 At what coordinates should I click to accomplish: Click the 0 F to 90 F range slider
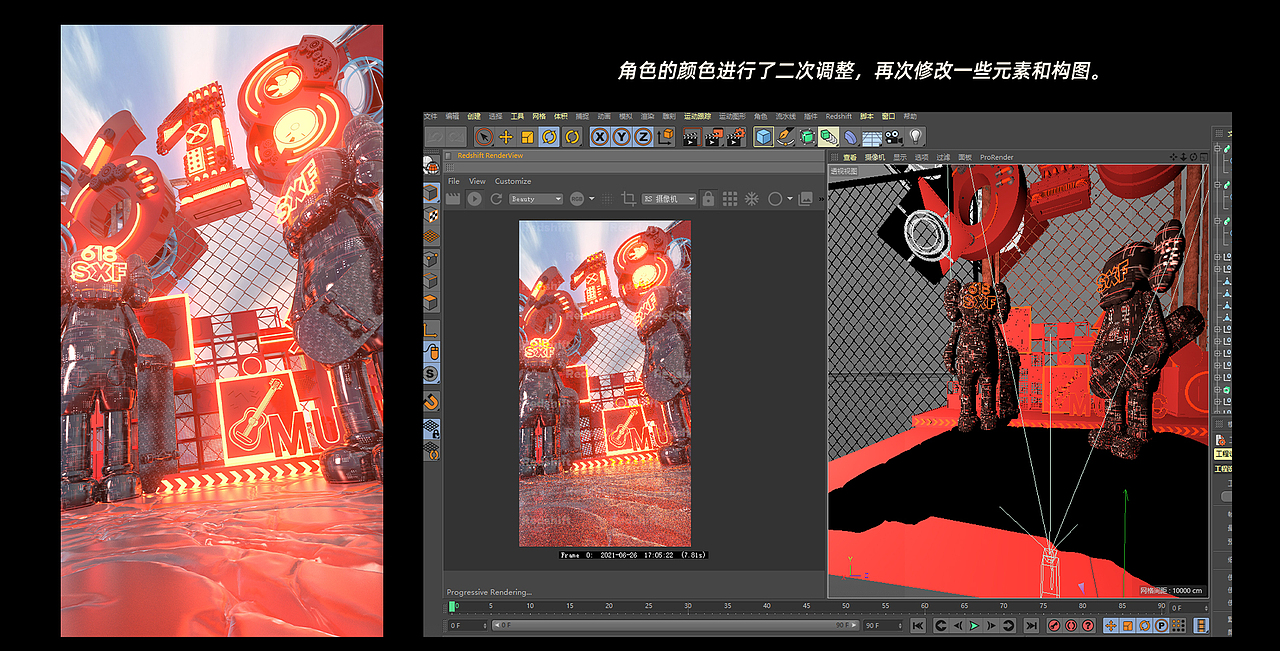pyautogui.click(x=676, y=625)
